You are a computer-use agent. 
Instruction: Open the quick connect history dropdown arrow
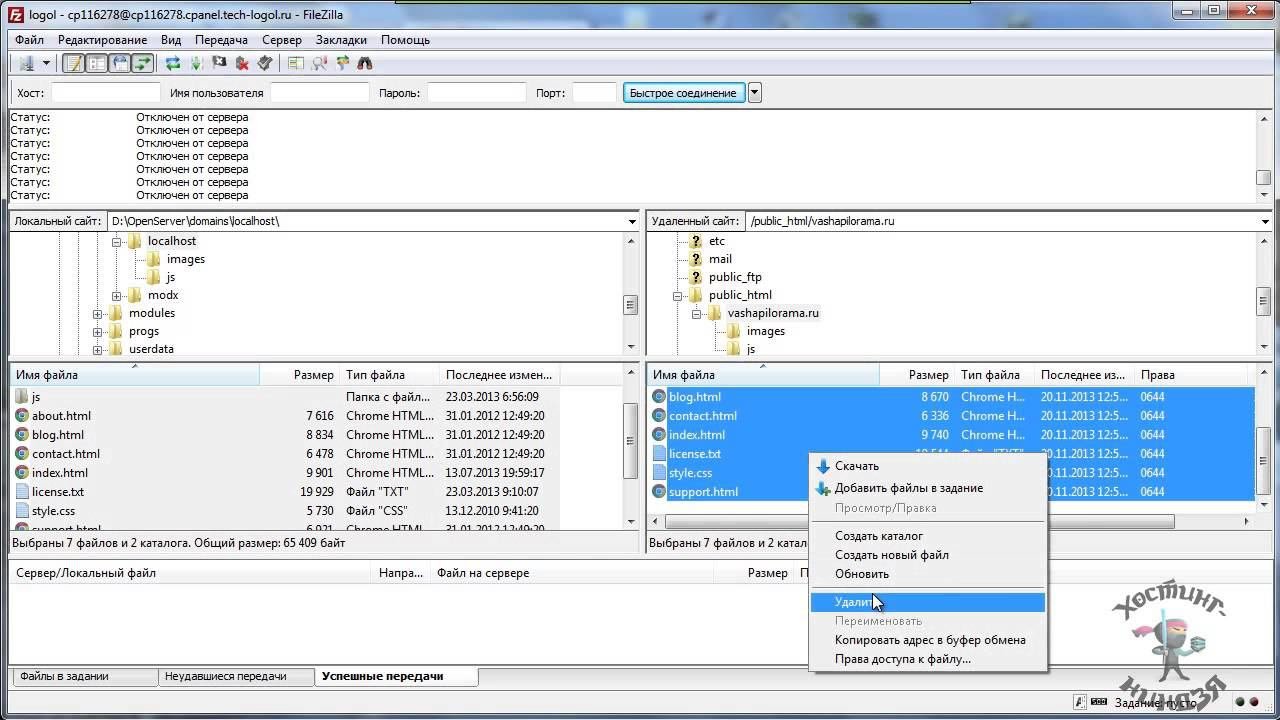(755, 93)
